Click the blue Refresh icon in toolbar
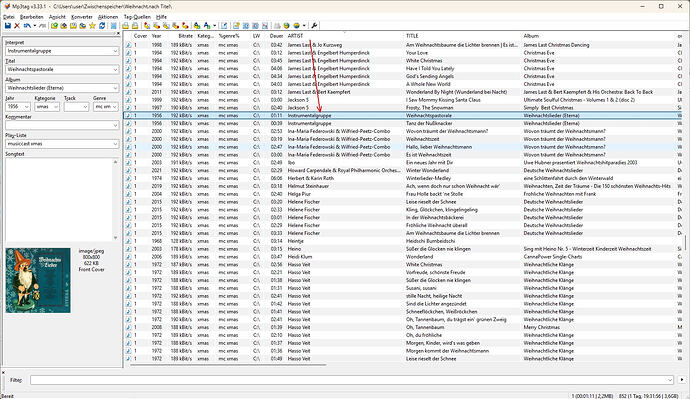Screen dimensions: 690x399 [102, 26]
